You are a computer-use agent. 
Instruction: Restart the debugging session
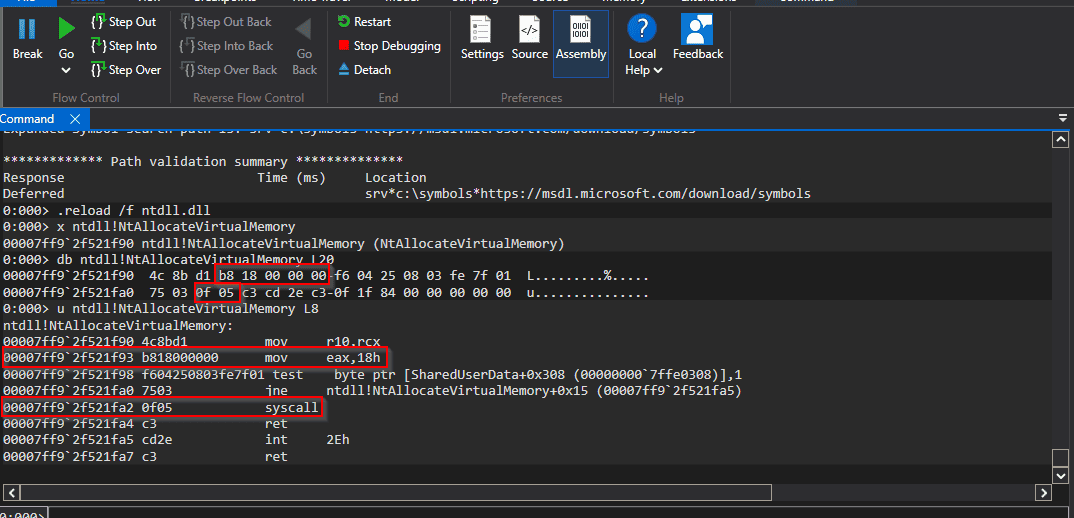coord(364,22)
